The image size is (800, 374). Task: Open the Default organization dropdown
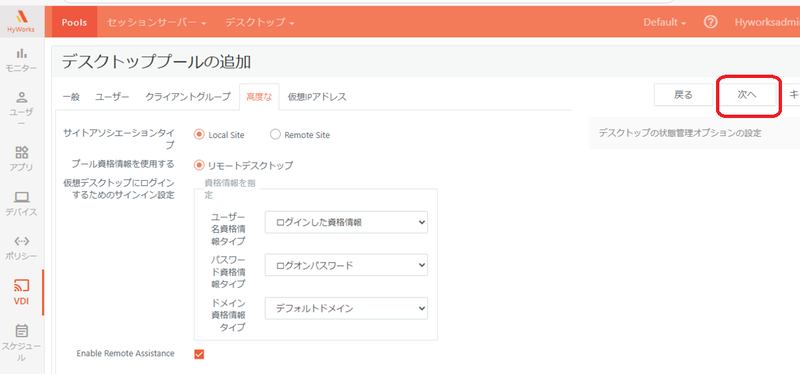[664, 22]
